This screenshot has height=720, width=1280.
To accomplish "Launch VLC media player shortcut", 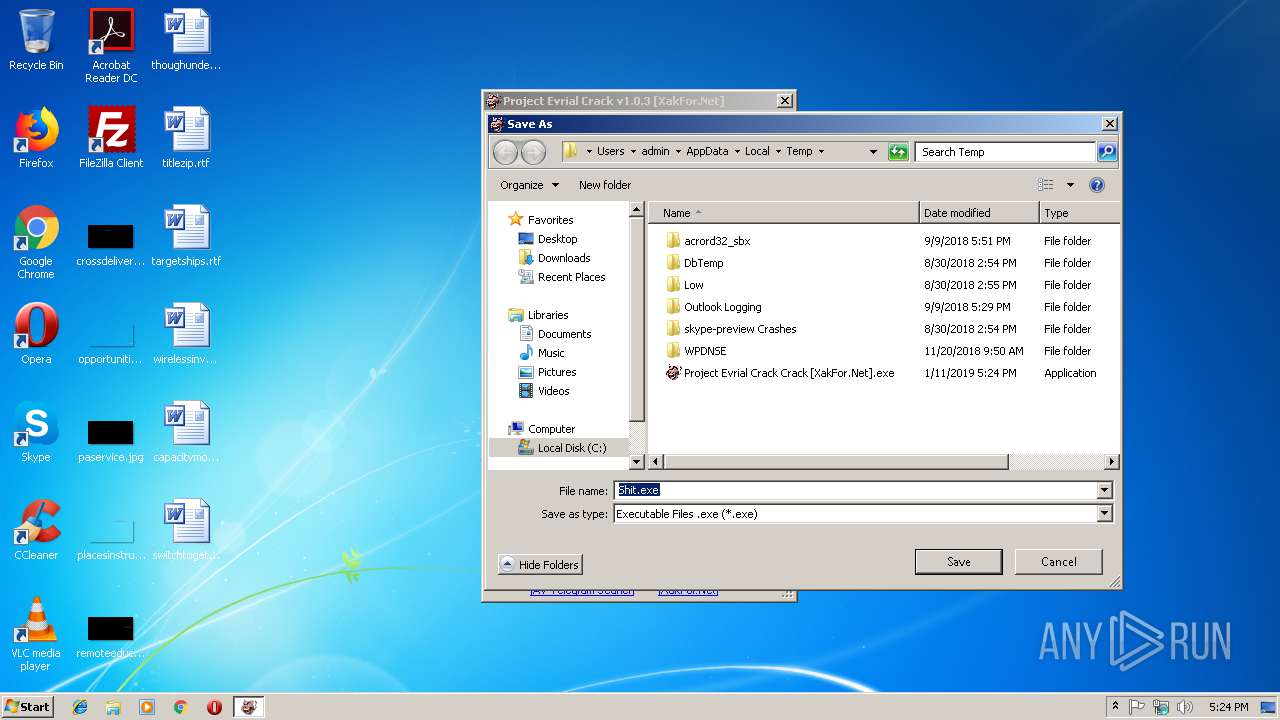I will [36, 634].
